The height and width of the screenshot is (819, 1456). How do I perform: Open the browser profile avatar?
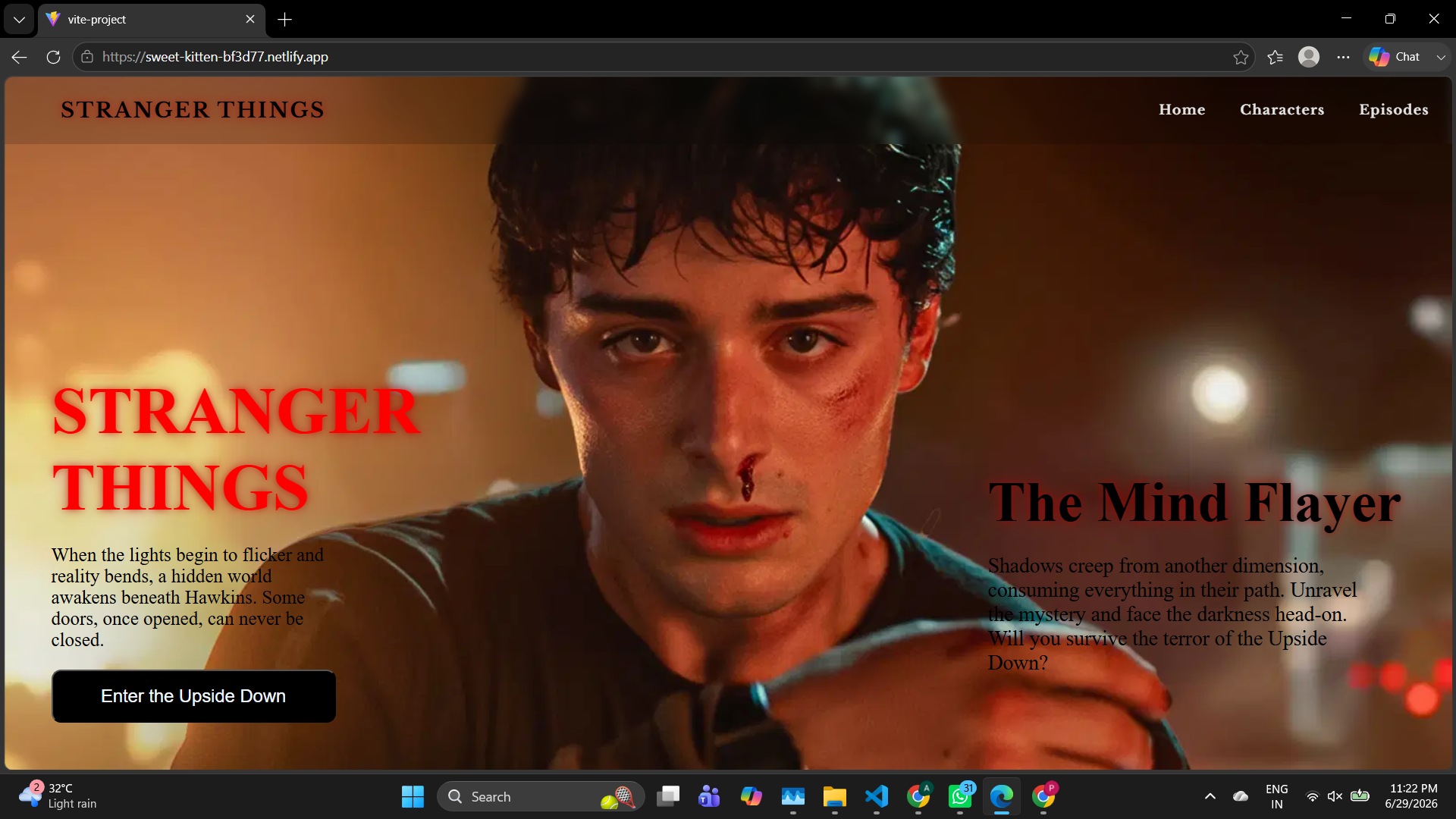1309,57
